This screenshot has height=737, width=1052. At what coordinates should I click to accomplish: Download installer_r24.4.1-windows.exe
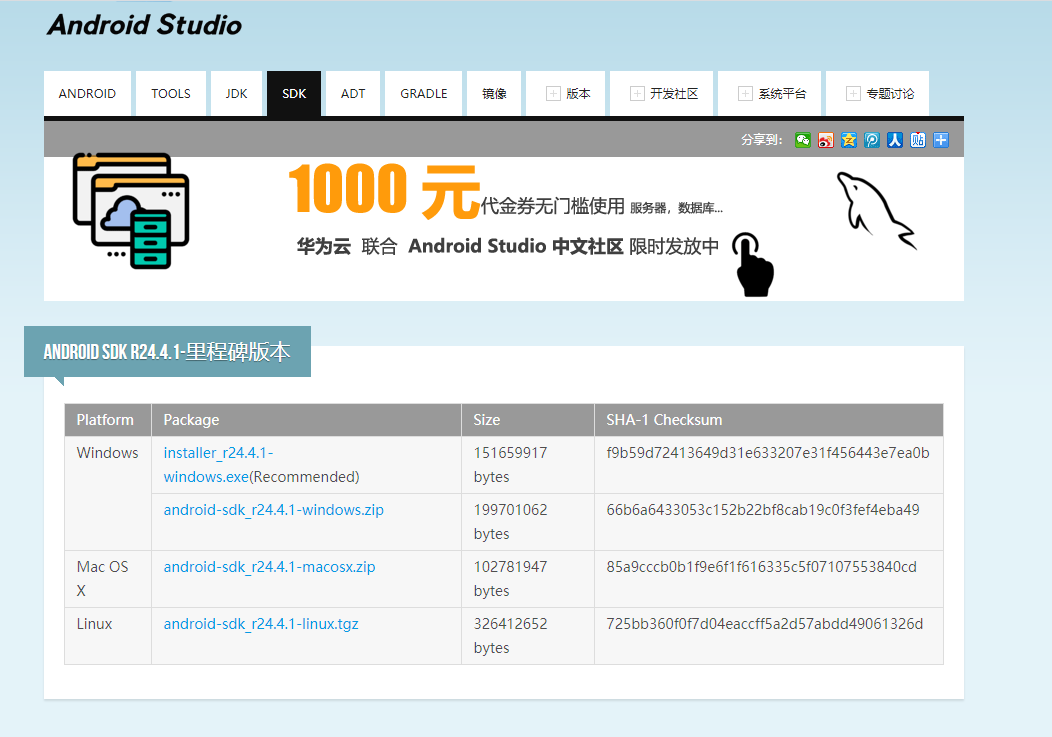[218, 464]
